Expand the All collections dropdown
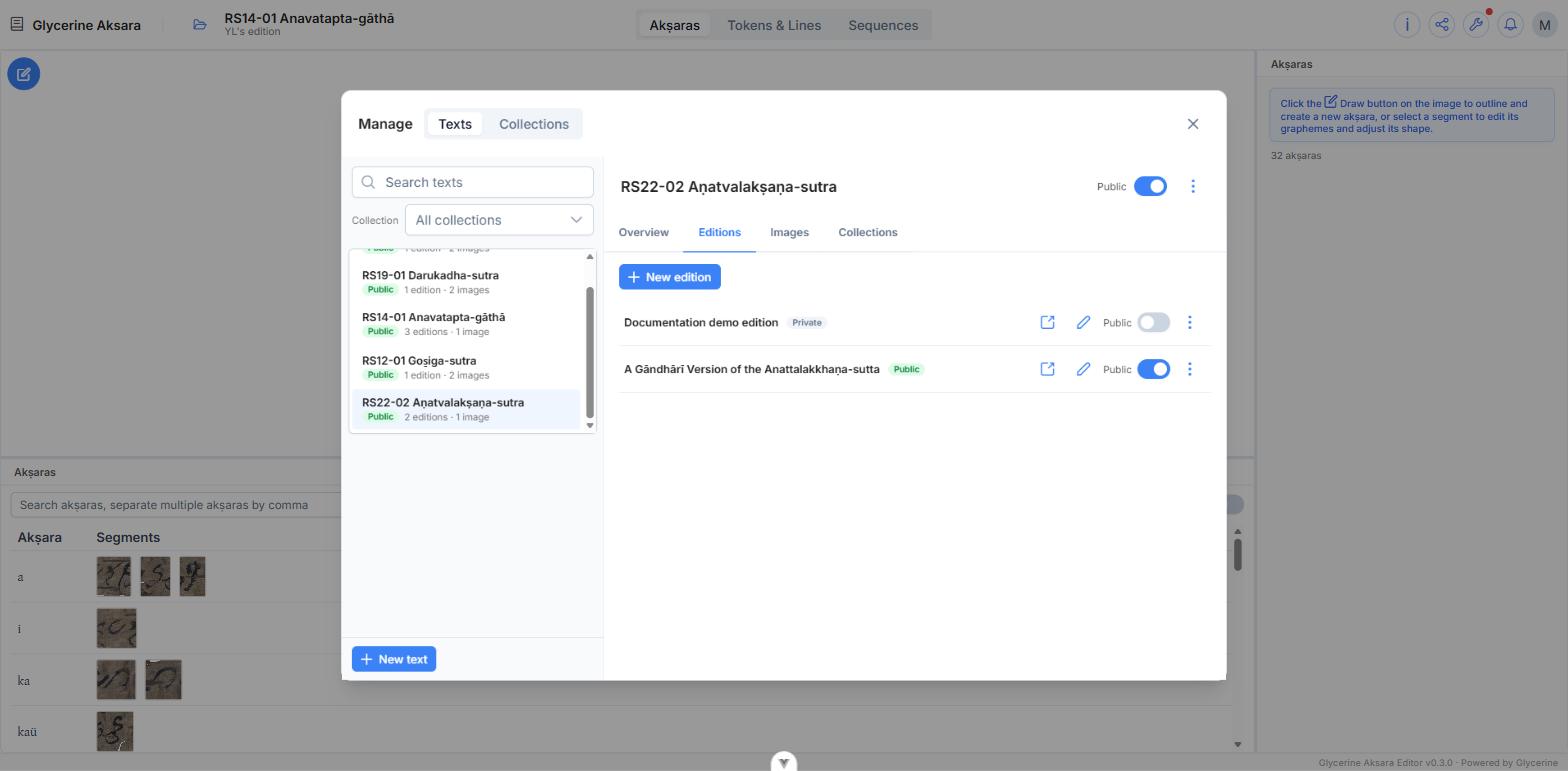The image size is (1568, 771). [x=499, y=220]
